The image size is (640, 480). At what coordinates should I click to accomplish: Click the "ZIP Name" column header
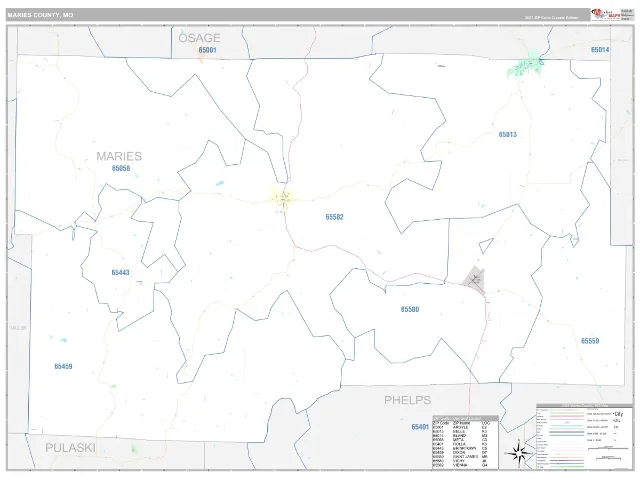point(461,423)
